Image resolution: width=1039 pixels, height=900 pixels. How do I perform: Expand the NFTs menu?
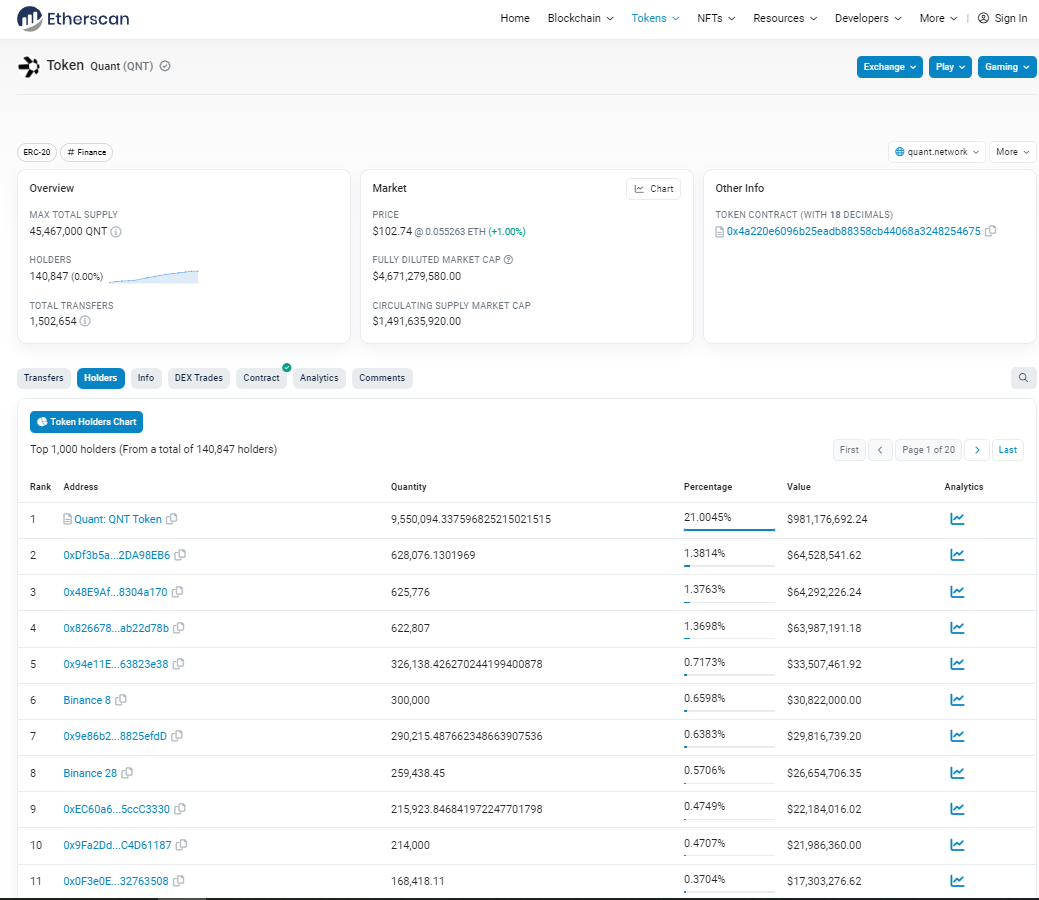716,19
